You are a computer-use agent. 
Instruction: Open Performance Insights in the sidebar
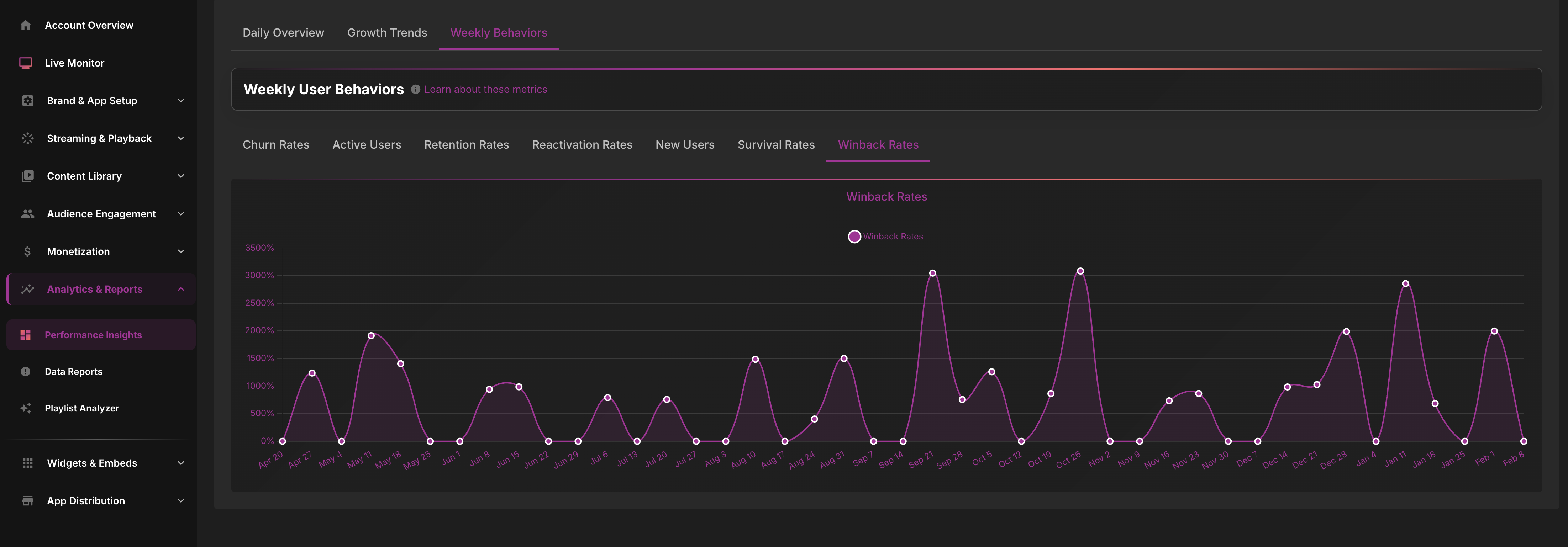pyautogui.click(x=93, y=335)
